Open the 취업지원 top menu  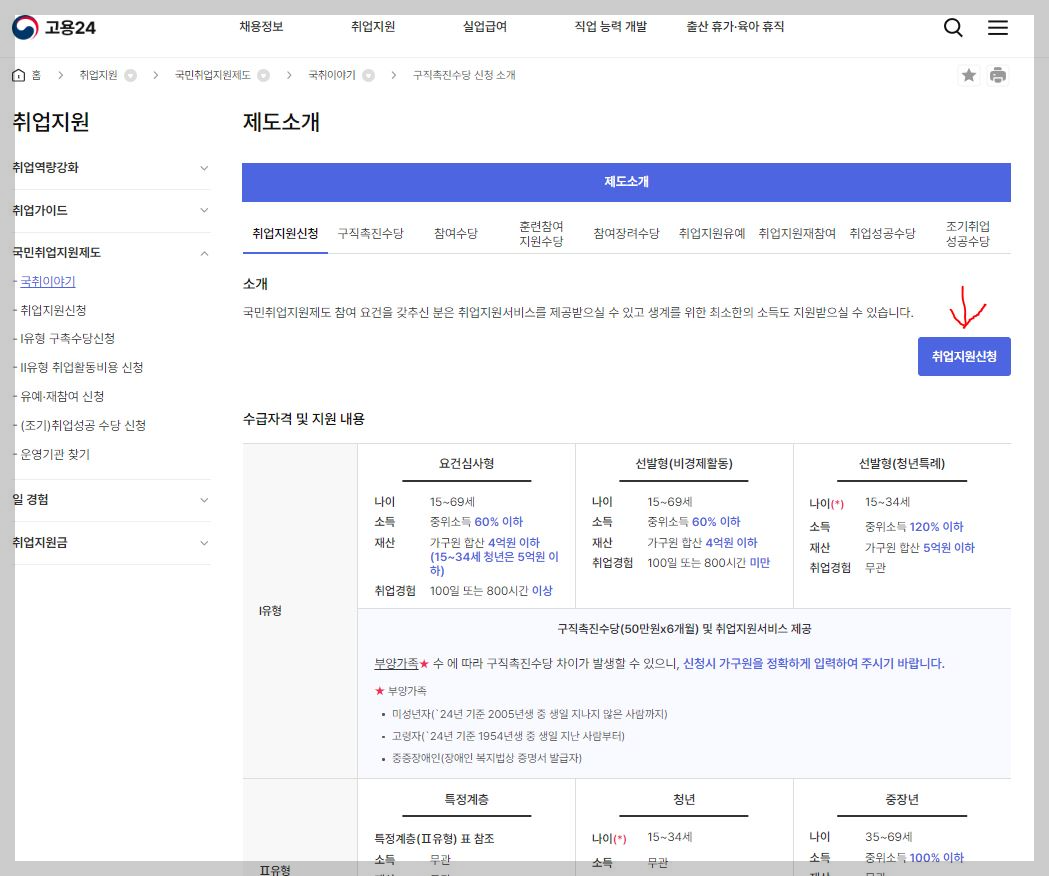(373, 27)
